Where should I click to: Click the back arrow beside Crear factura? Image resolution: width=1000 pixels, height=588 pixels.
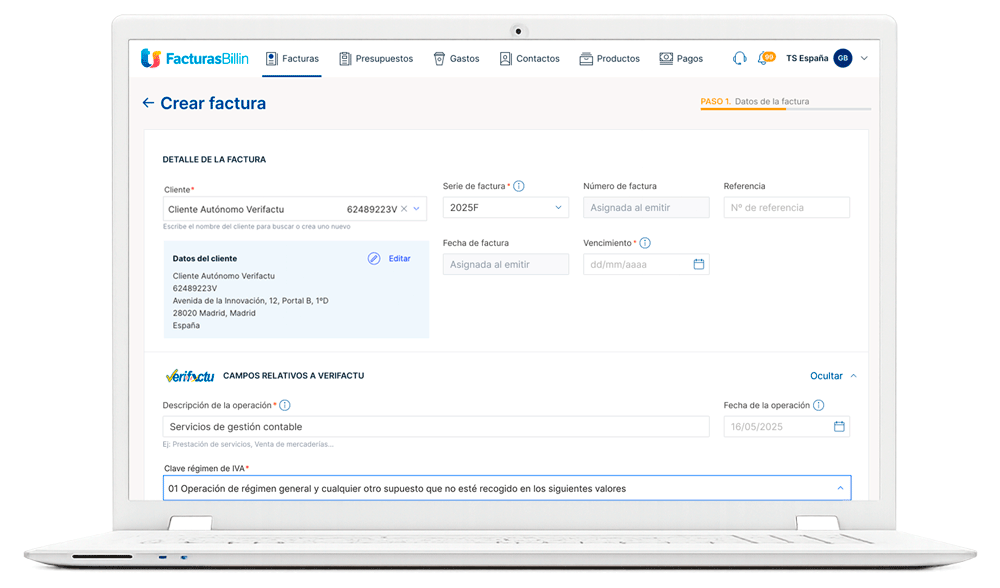pos(148,103)
